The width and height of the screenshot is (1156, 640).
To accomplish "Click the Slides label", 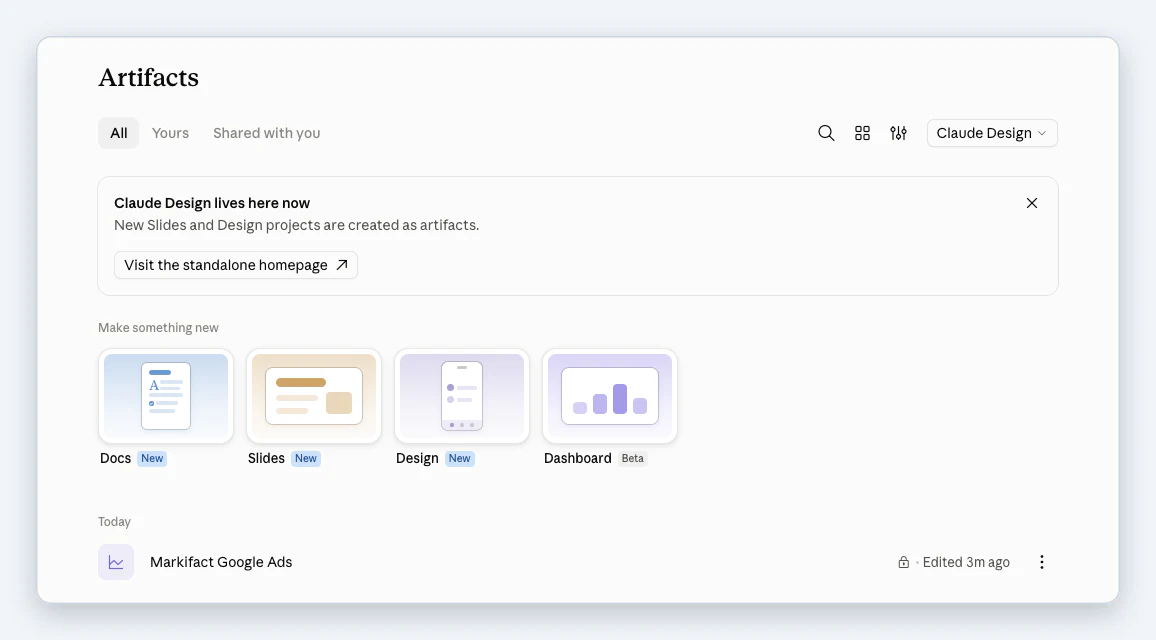I will [266, 458].
